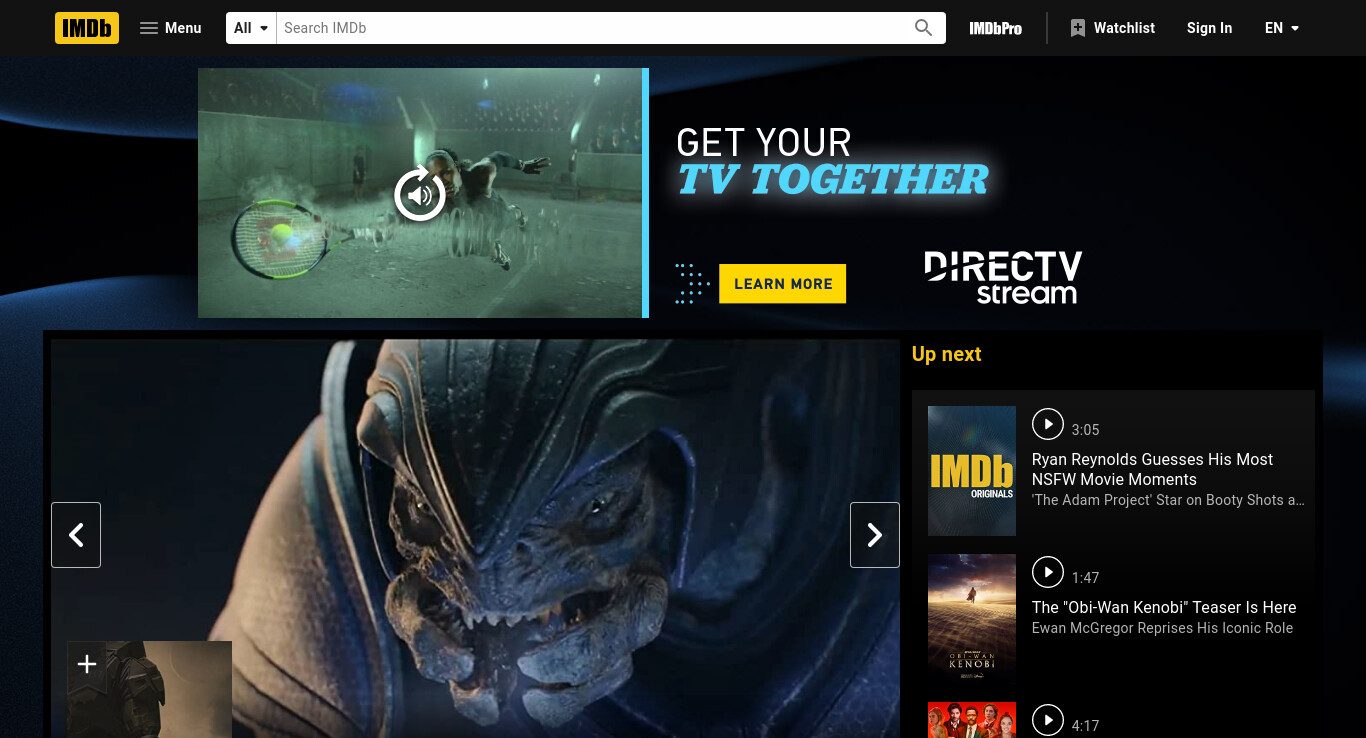The image size is (1366, 738).
Task: Play the Ryan Reynolds video
Action: [1047, 424]
